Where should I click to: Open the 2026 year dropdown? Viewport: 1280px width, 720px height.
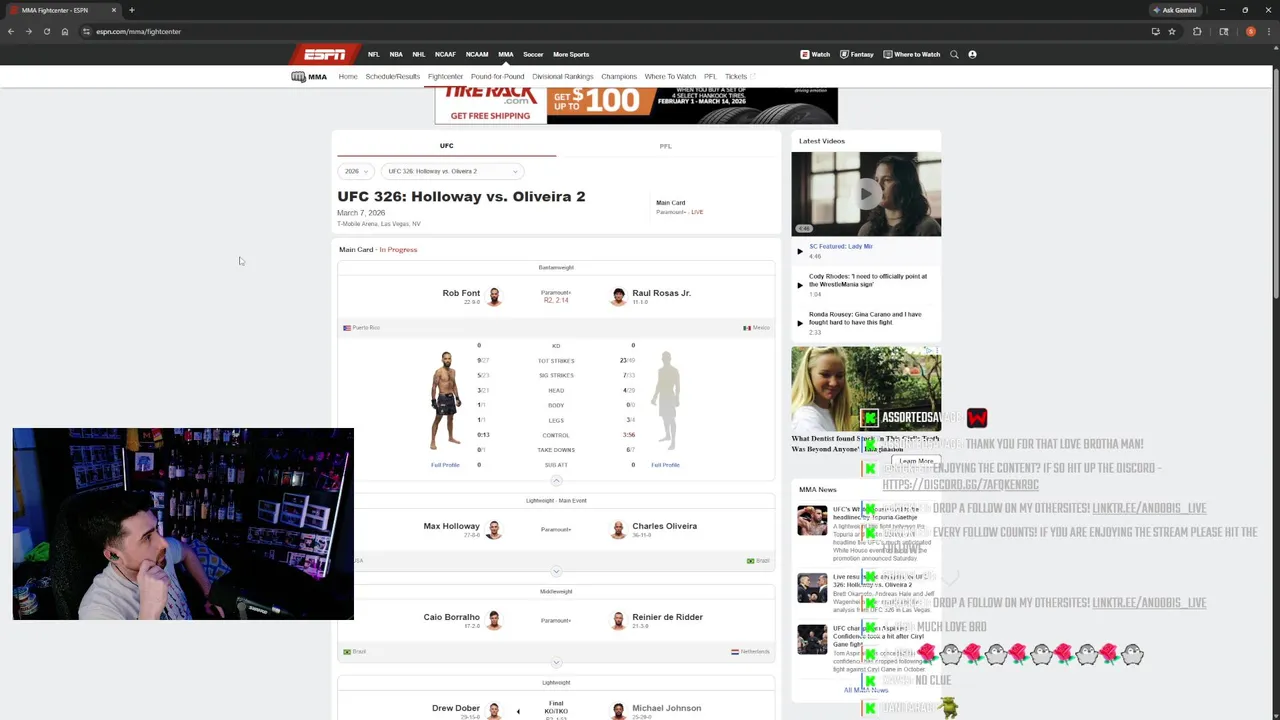click(355, 171)
